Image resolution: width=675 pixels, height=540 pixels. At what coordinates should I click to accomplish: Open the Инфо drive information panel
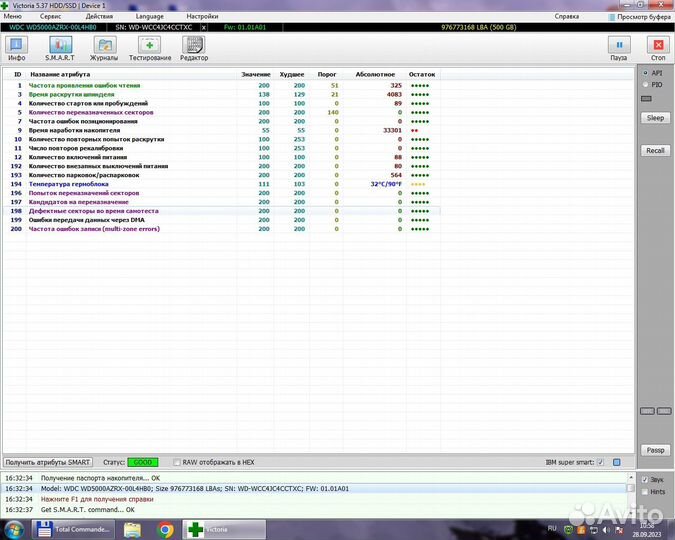pyautogui.click(x=16, y=48)
